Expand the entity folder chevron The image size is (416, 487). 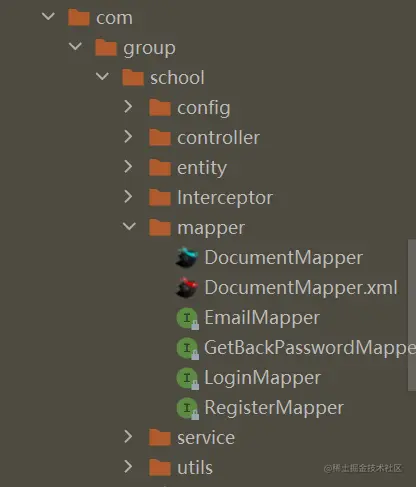[128, 167]
